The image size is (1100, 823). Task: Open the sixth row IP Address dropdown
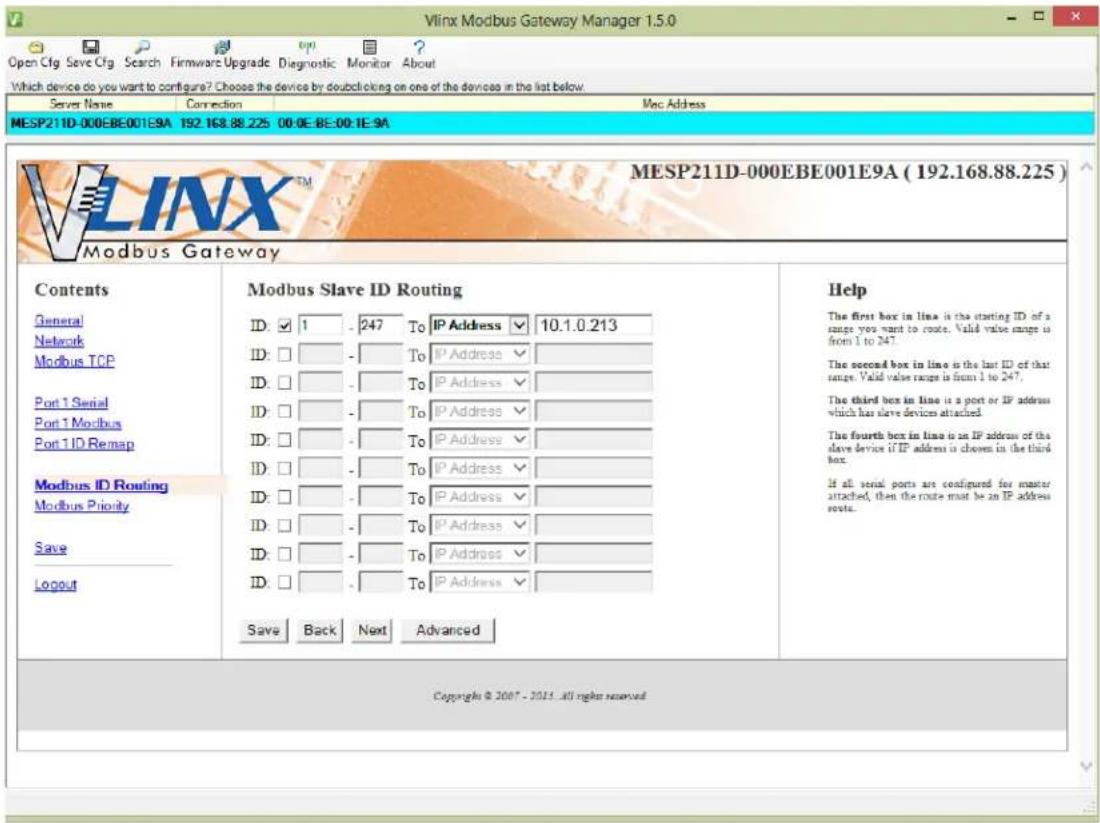(x=479, y=468)
